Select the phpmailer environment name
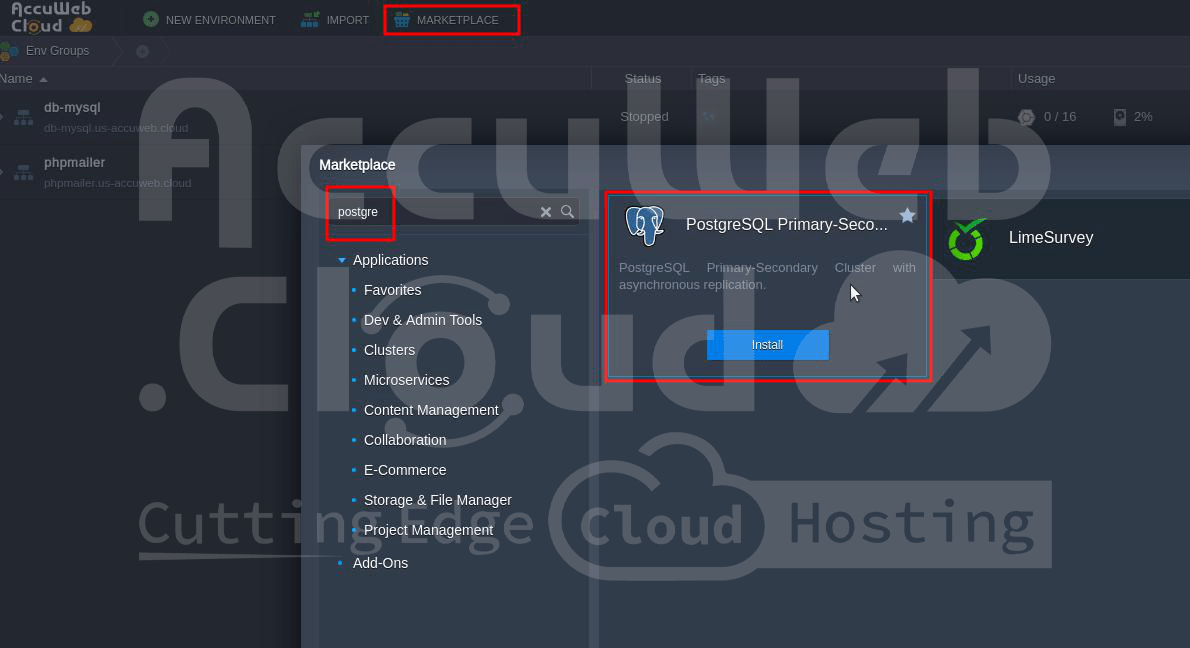This screenshot has width=1190, height=648. 74,162
